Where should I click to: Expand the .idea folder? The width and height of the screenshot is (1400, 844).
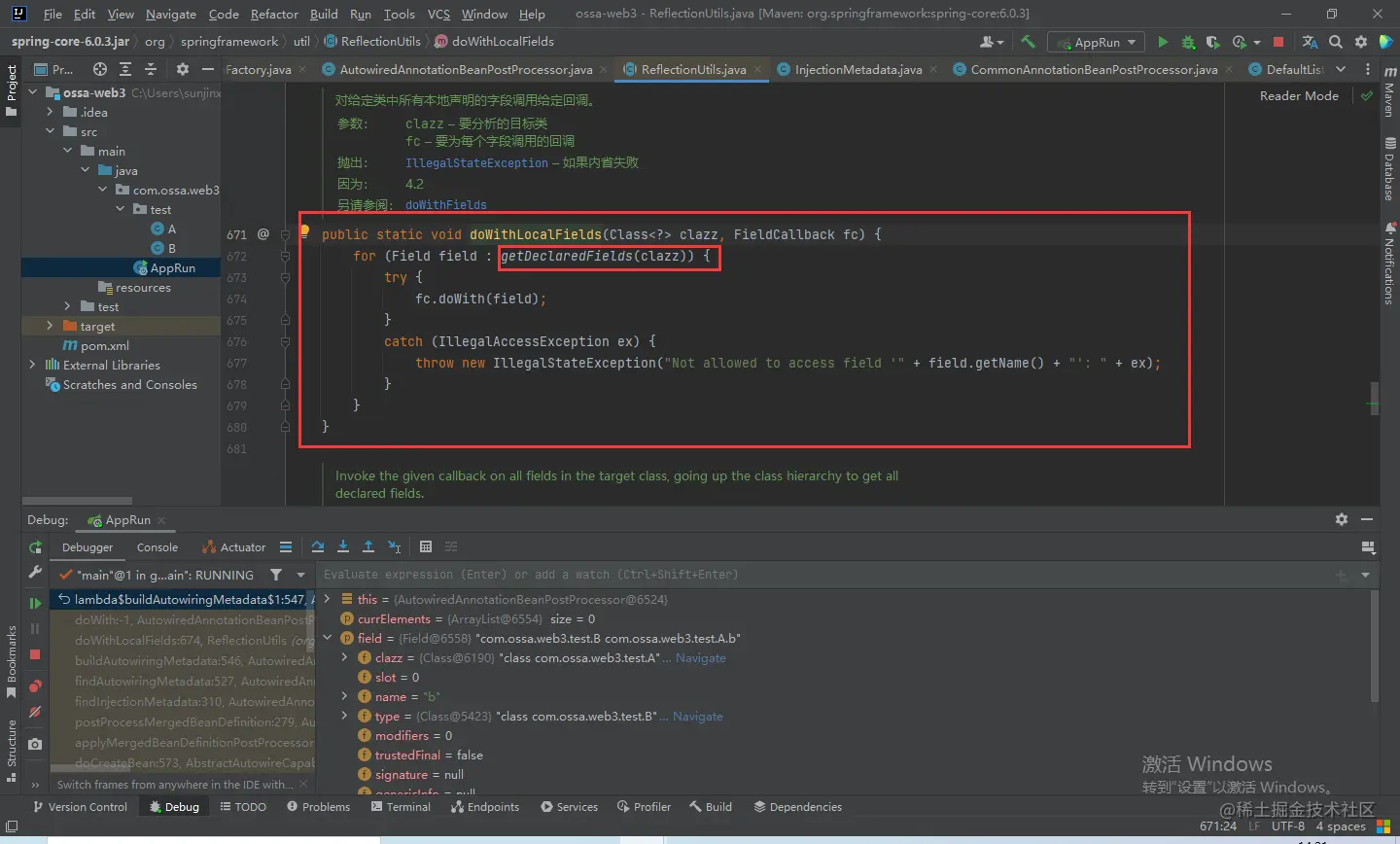click(x=50, y=112)
